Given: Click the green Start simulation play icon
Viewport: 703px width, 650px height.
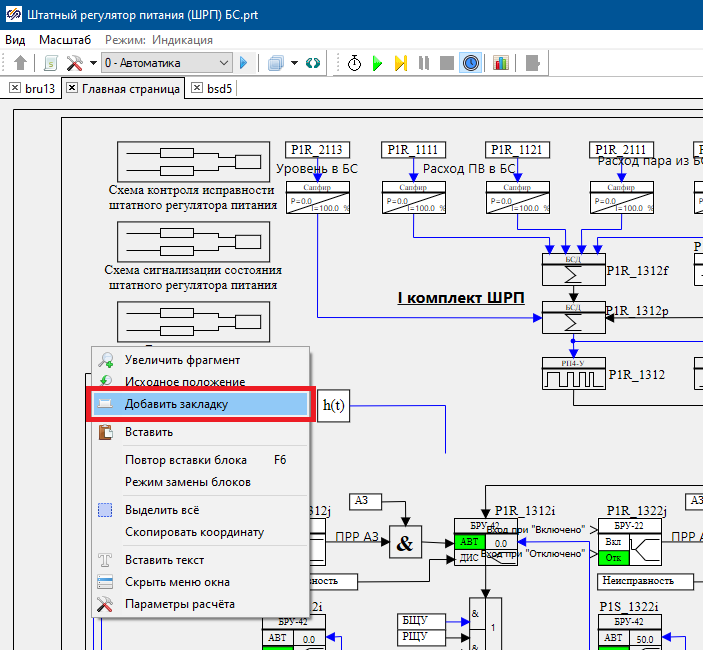Looking at the screenshot, I should (x=378, y=63).
